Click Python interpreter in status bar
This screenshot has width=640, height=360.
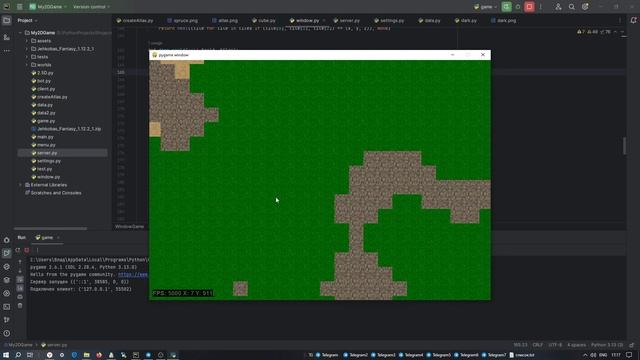point(607,345)
